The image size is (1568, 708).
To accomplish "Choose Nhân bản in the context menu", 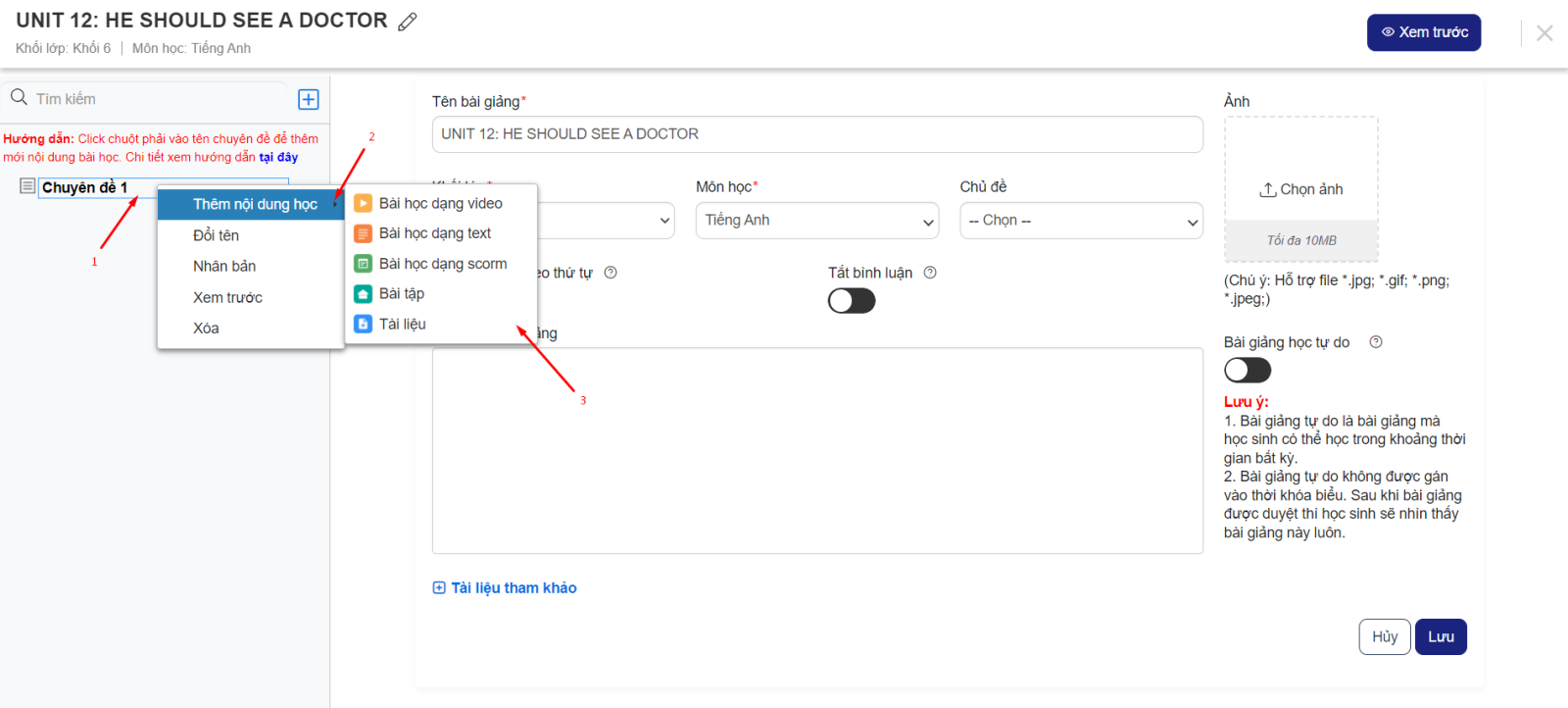I will click(x=224, y=266).
